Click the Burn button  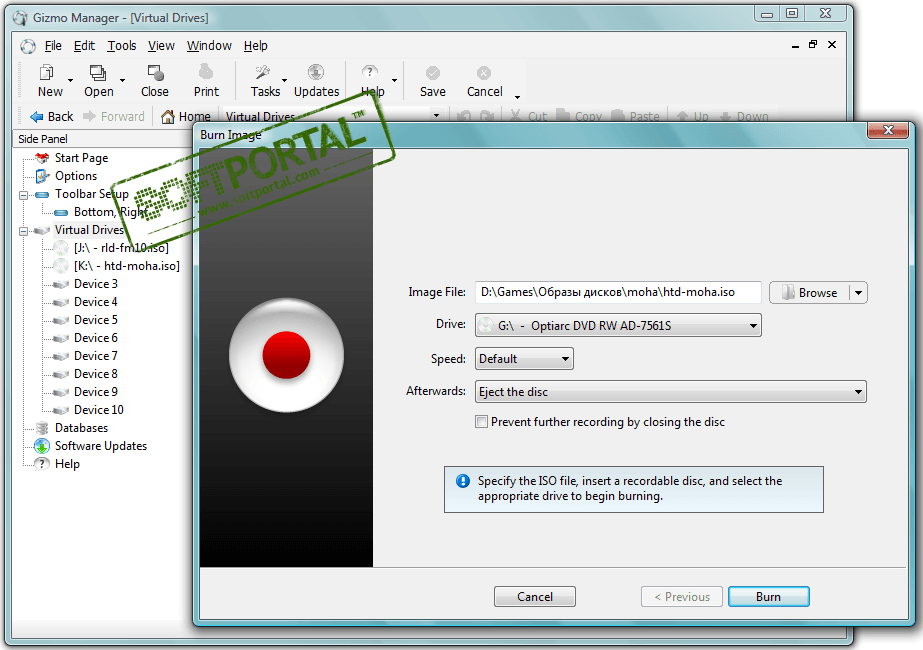tap(768, 596)
